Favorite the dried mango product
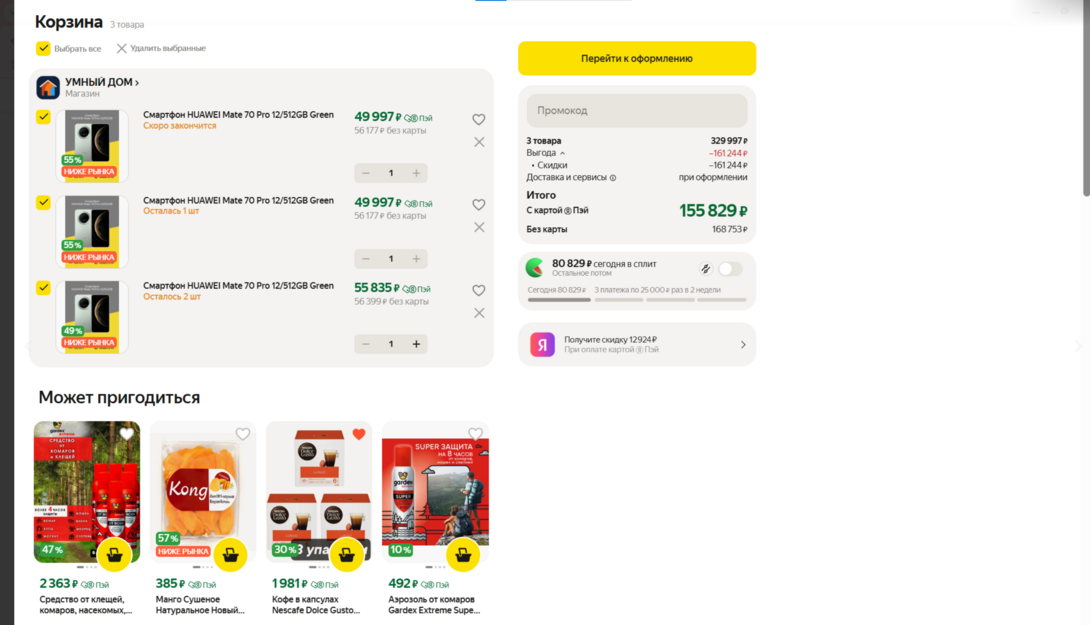Image resolution: width=1090 pixels, height=625 pixels. pos(243,434)
